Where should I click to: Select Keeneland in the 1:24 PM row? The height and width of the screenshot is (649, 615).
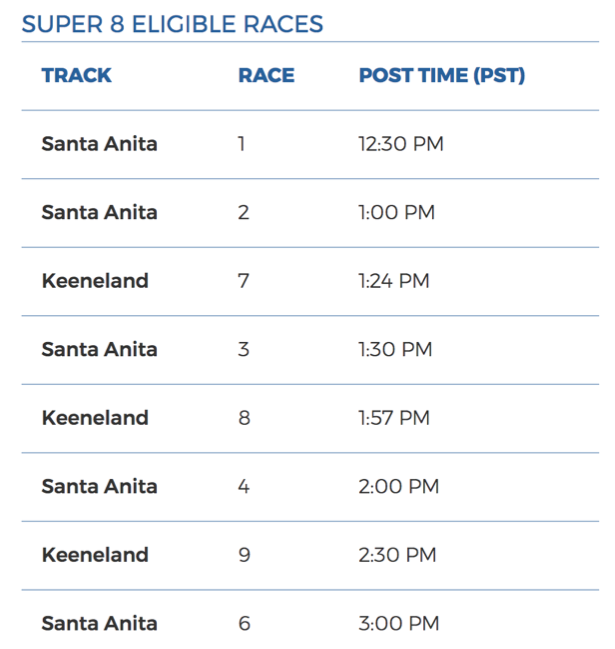(95, 281)
